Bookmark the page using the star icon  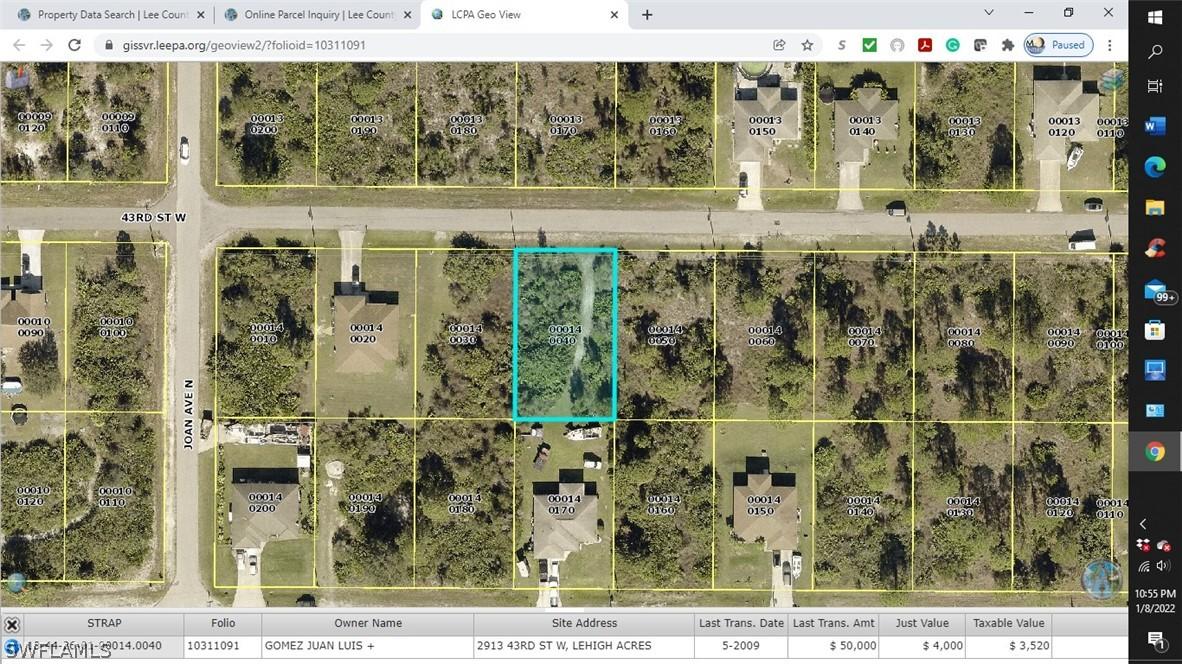[x=806, y=45]
